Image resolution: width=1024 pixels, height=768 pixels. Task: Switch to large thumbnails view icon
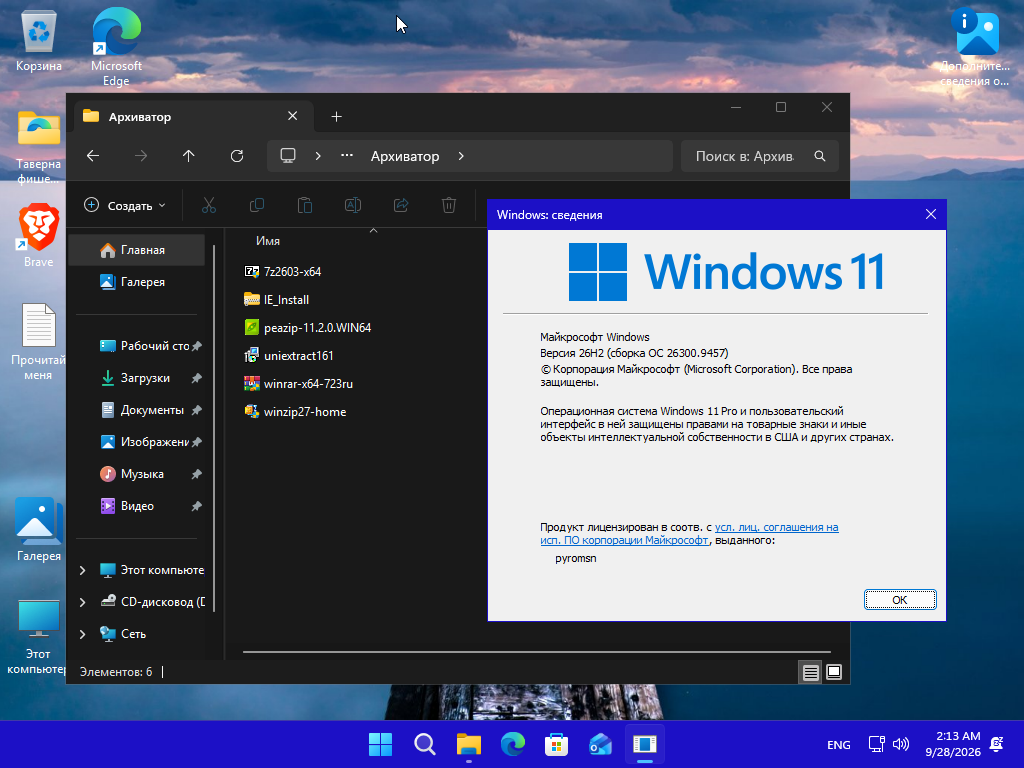coord(834,672)
